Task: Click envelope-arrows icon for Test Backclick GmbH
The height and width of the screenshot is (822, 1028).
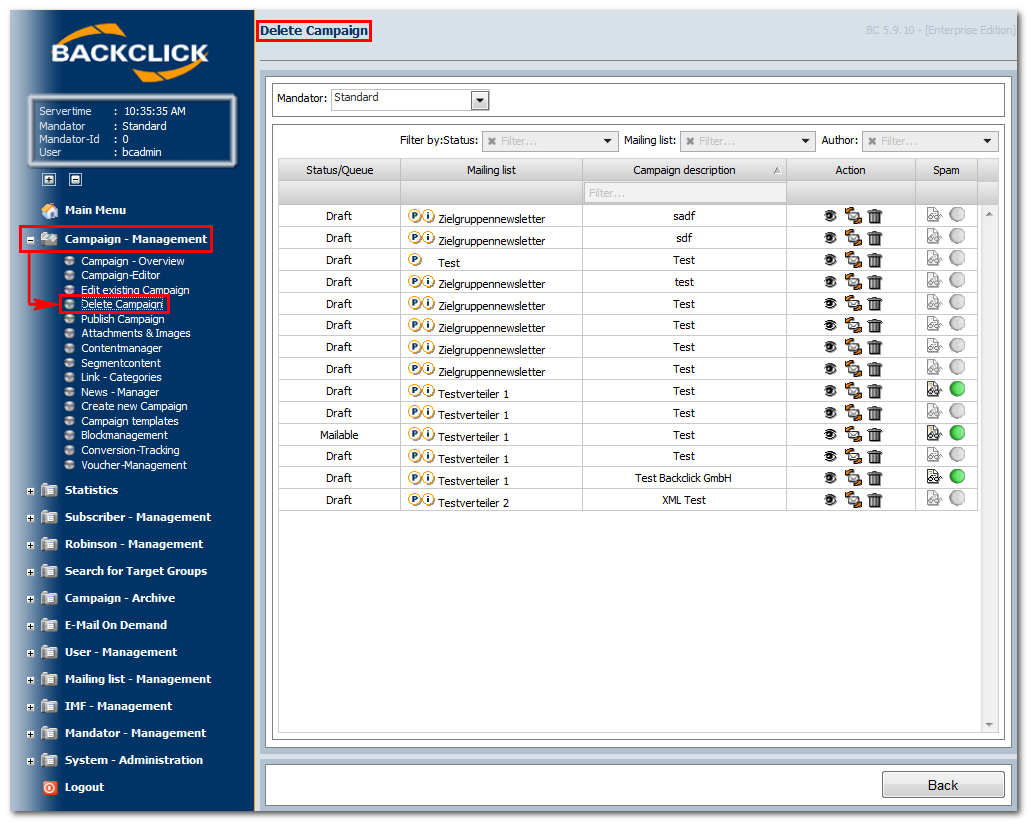Action: [x=852, y=478]
